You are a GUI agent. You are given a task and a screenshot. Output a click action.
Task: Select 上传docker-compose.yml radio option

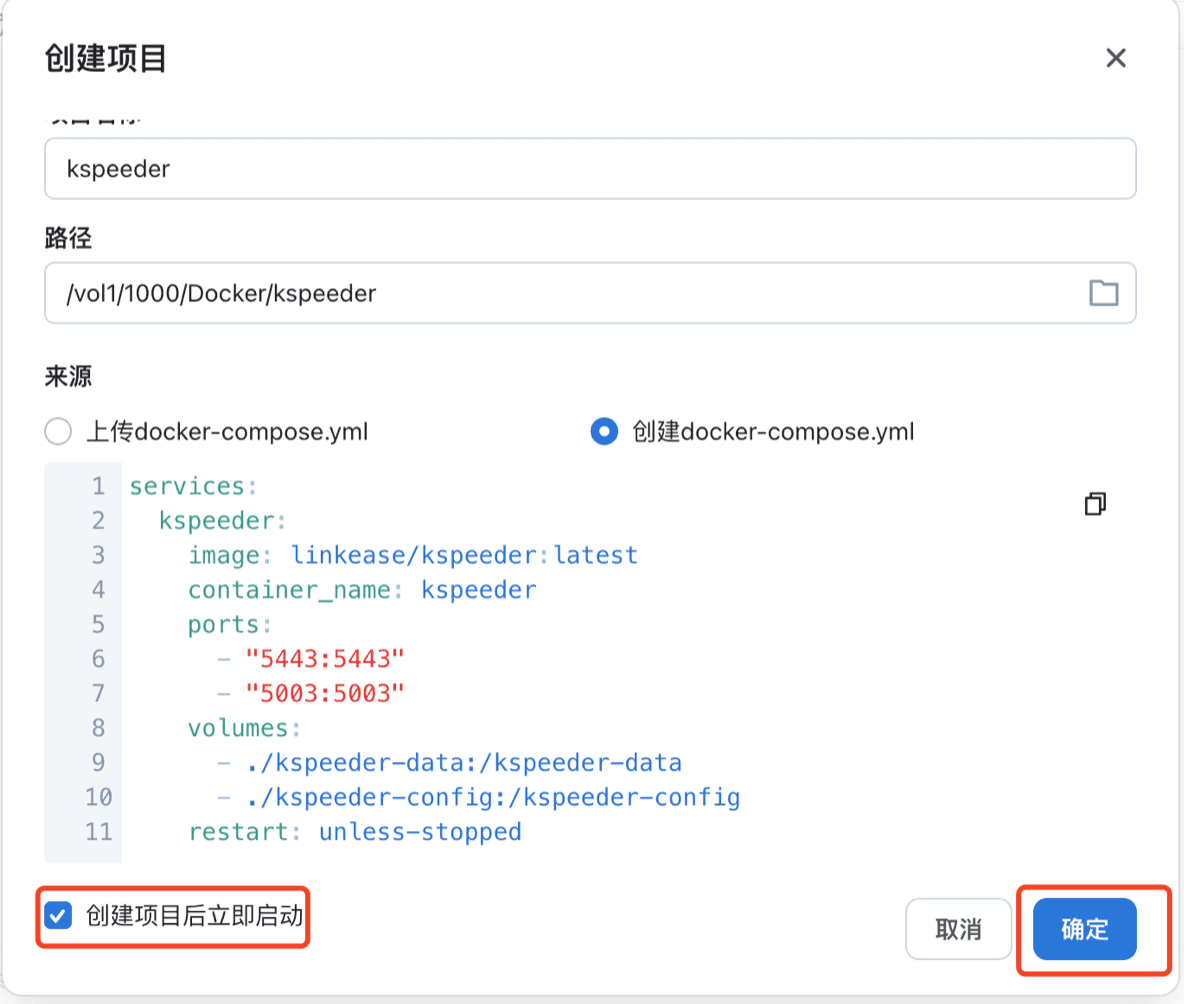click(59, 432)
